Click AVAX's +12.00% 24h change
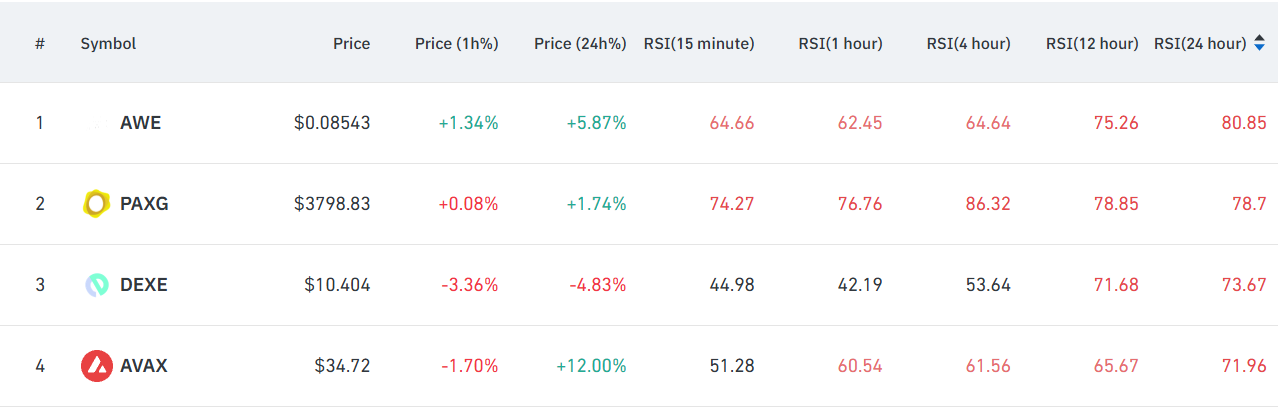This screenshot has width=1278, height=412. point(591,366)
